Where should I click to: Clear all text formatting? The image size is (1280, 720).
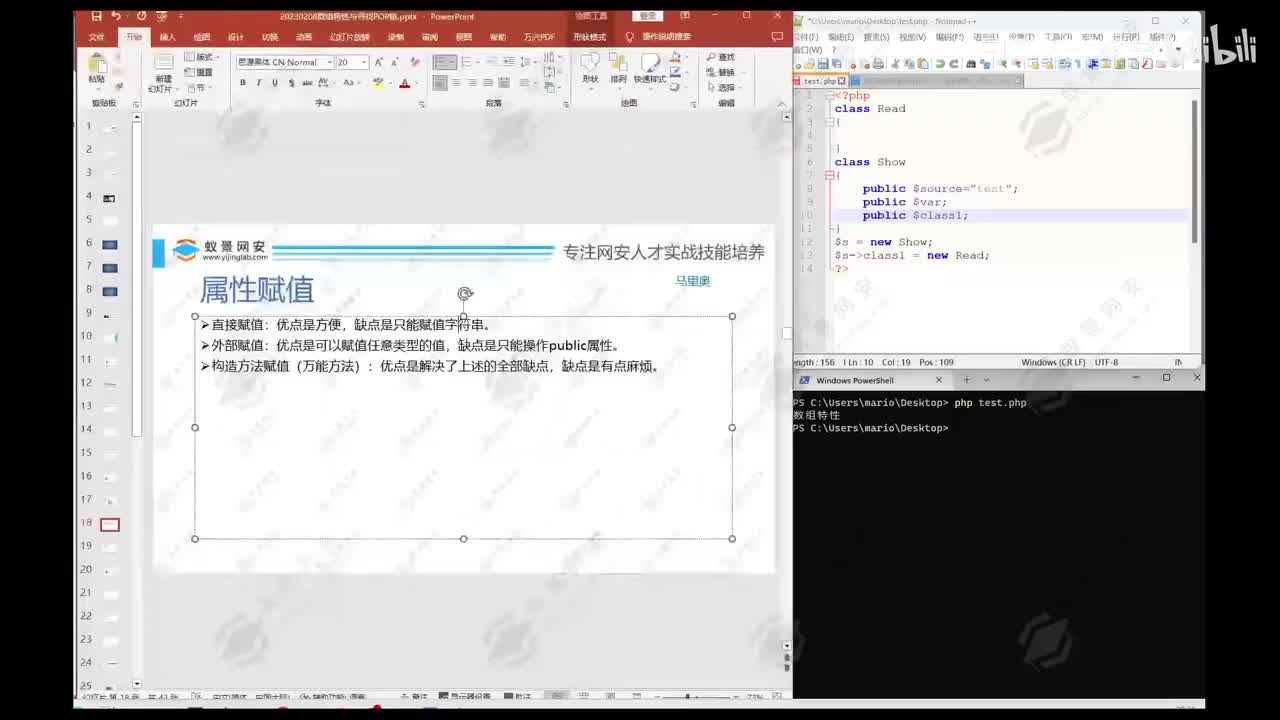(x=413, y=62)
